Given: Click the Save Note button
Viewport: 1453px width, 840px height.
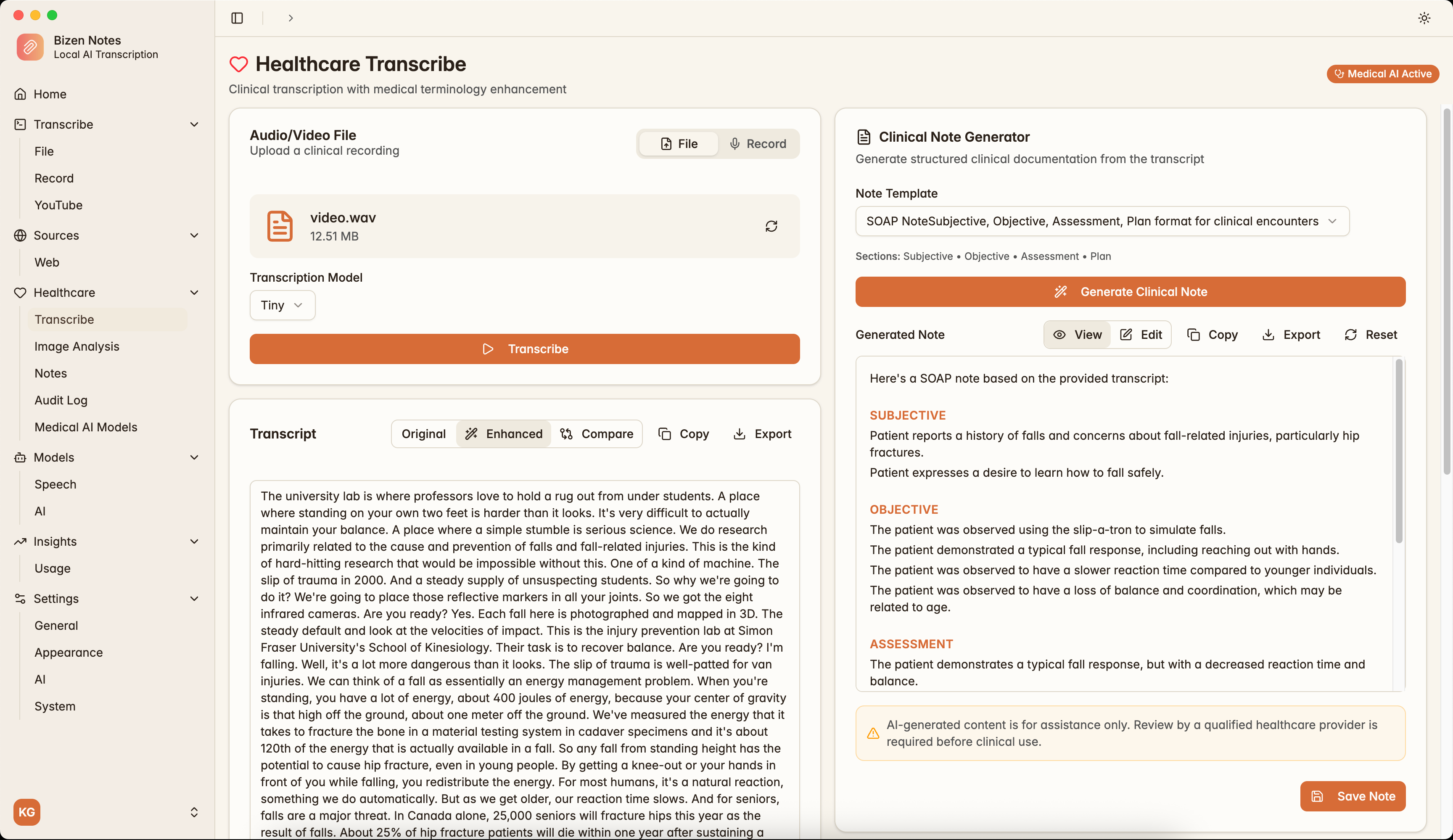Looking at the screenshot, I should (1353, 796).
